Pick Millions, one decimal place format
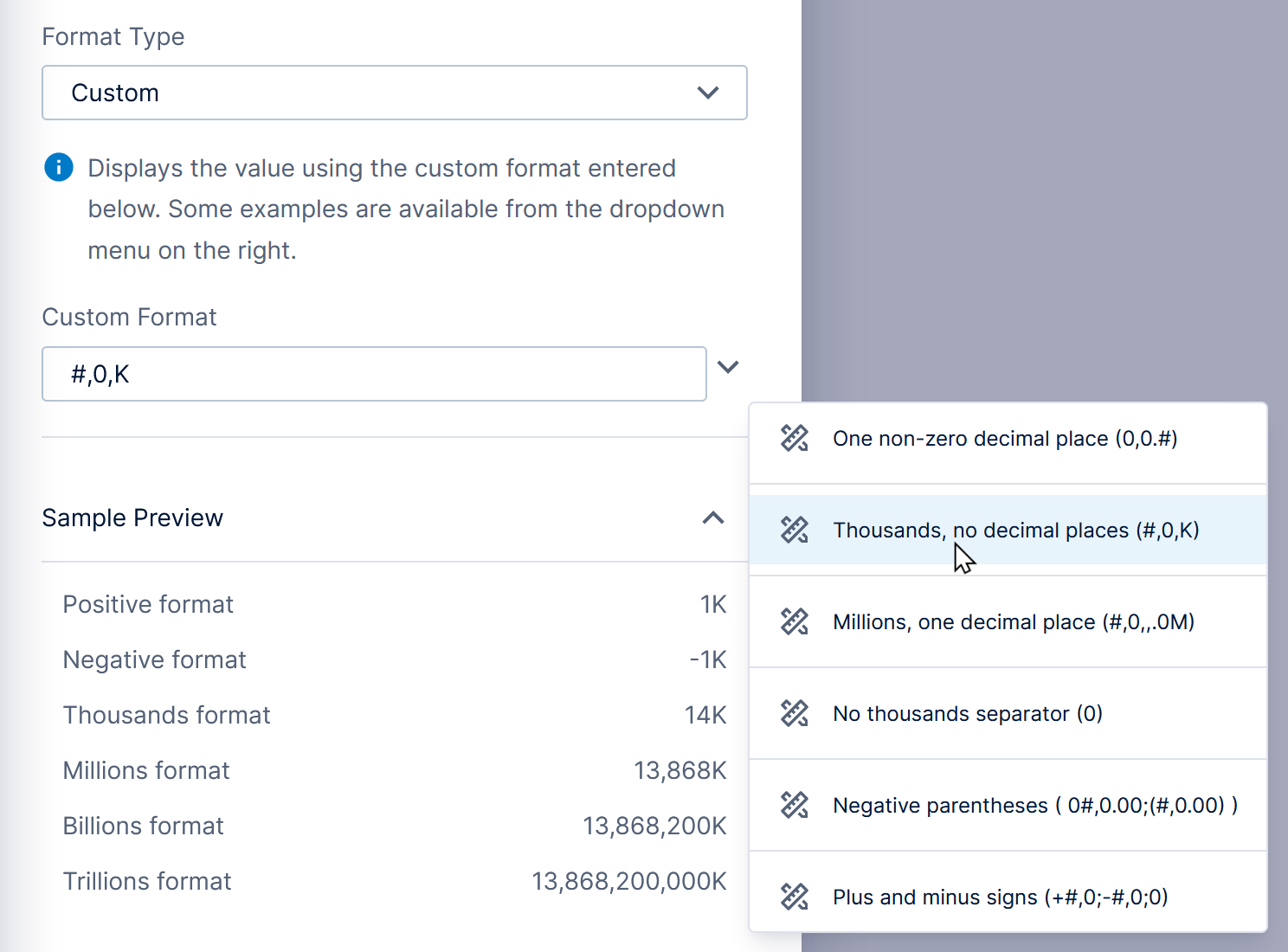This screenshot has height=952, width=1288. [x=1013, y=621]
